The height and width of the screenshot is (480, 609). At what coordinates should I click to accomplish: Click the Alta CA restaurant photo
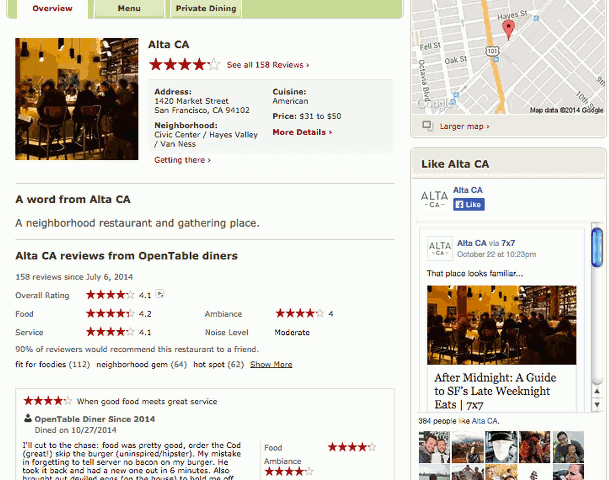pyautogui.click(x=77, y=99)
